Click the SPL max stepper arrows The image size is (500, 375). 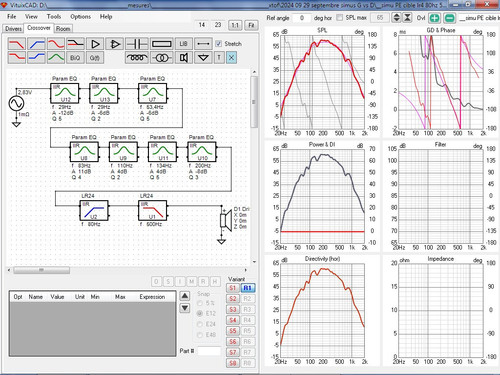click(x=396, y=18)
